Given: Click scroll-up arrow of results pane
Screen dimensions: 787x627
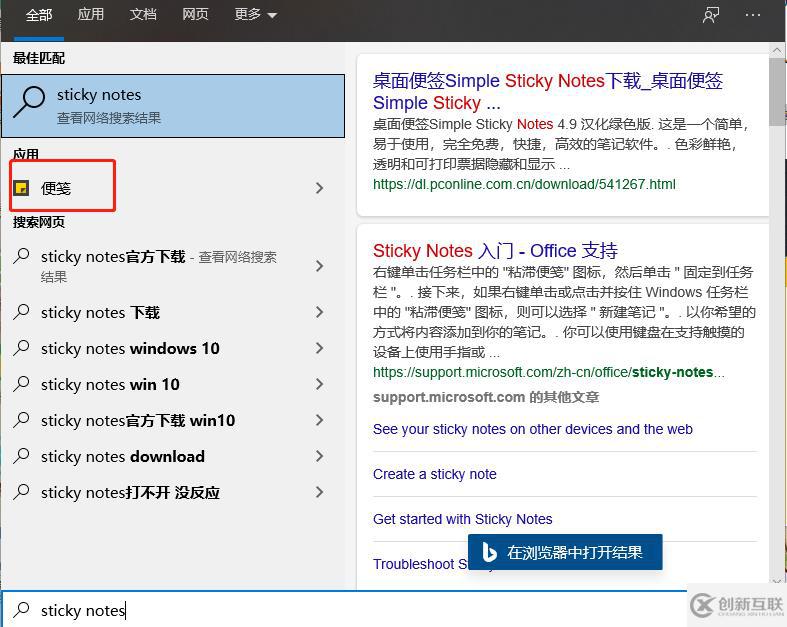Looking at the screenshot, I should pos(777,50).
